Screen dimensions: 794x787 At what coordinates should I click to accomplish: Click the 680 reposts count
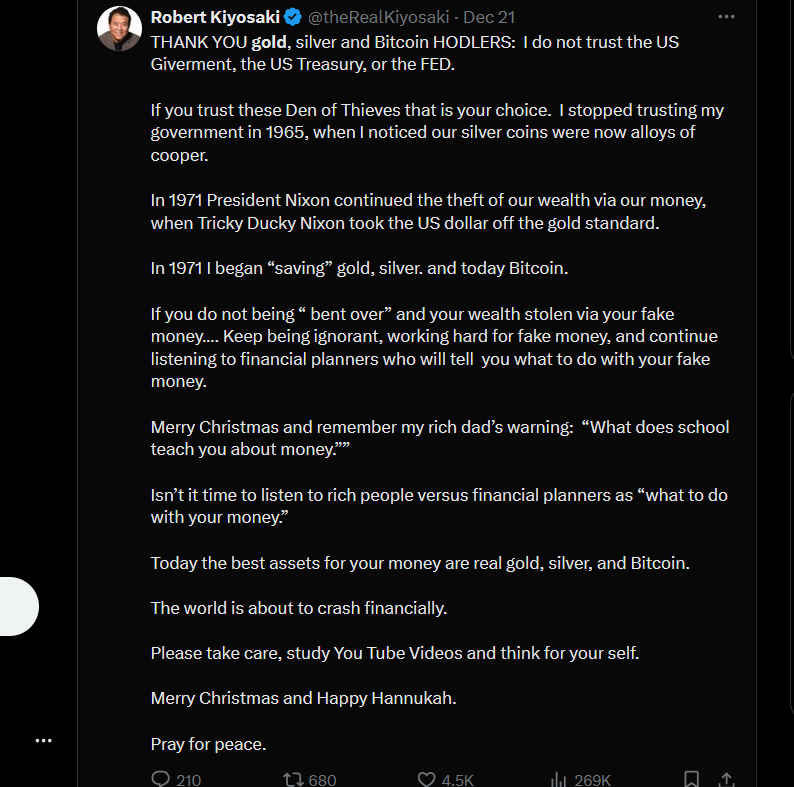(323, 780)
